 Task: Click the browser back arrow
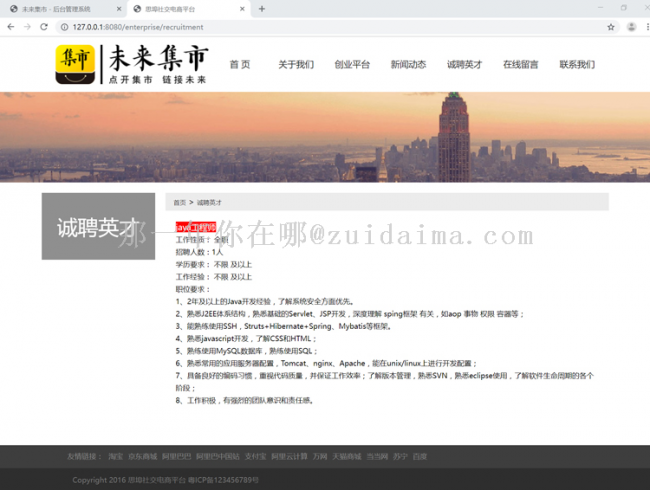tap(11, 27)
